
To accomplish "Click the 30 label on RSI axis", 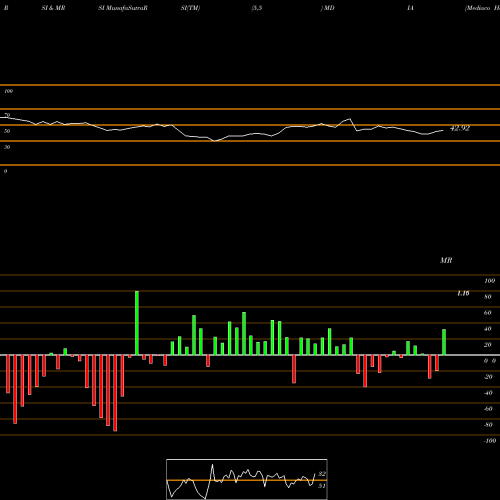I will (7, 147).
